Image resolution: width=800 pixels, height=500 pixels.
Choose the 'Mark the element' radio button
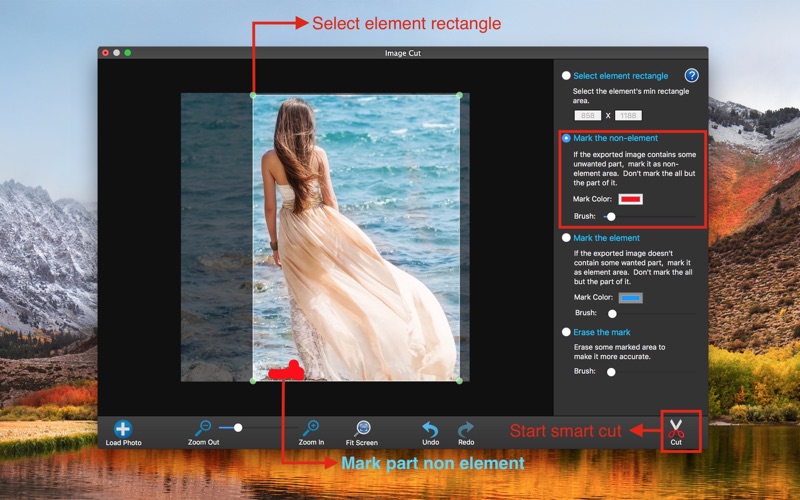[x=566, y=238]
